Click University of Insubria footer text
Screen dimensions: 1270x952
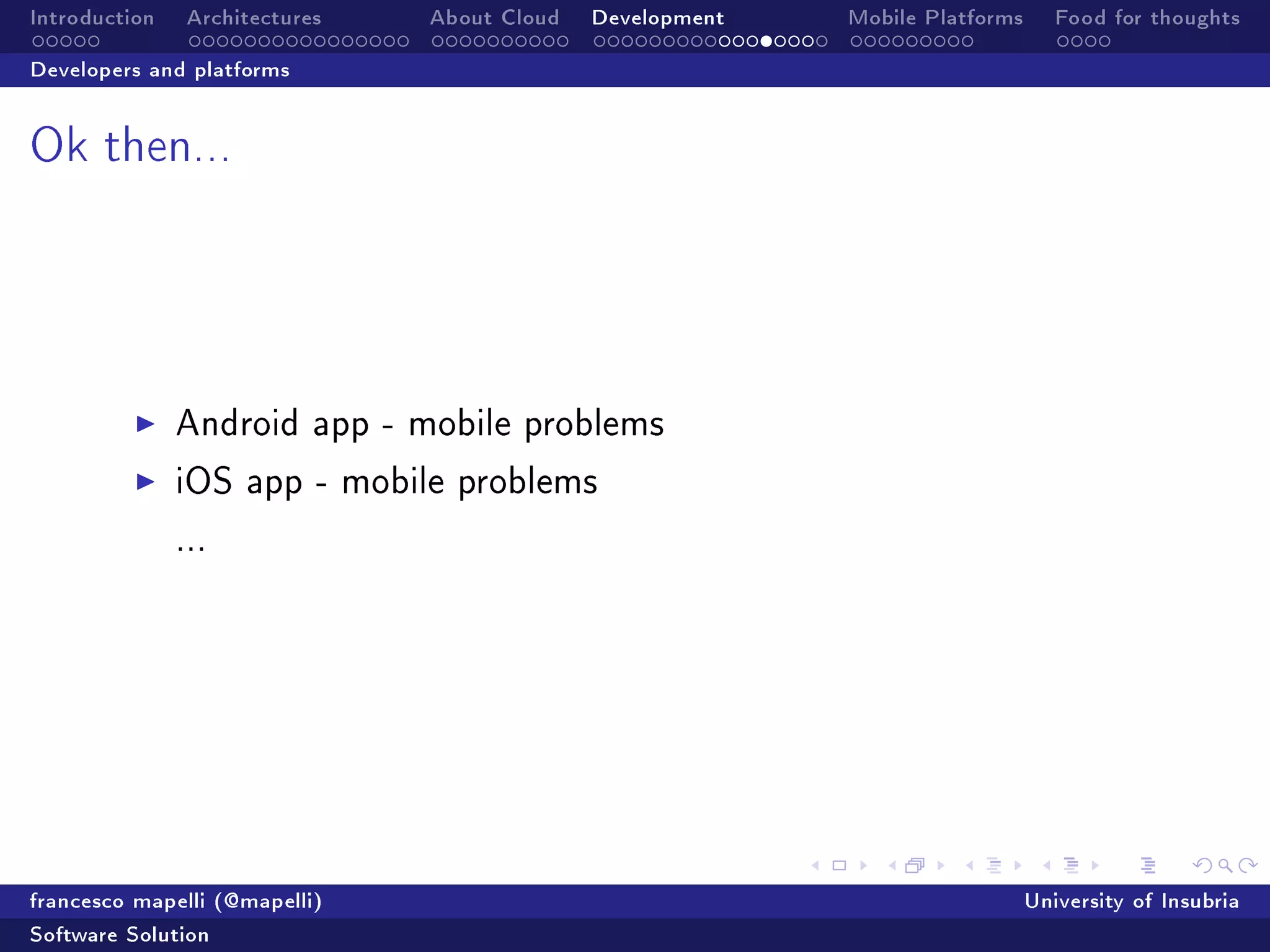pyautogui.click(x=1132, y=901)
